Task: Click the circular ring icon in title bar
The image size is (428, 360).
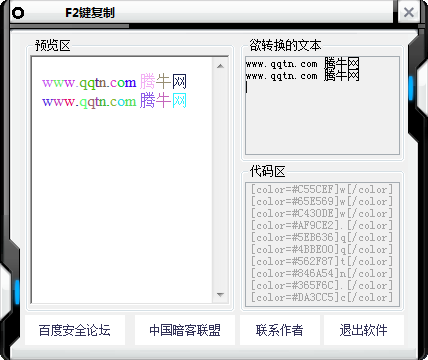Action: [18, 13]
